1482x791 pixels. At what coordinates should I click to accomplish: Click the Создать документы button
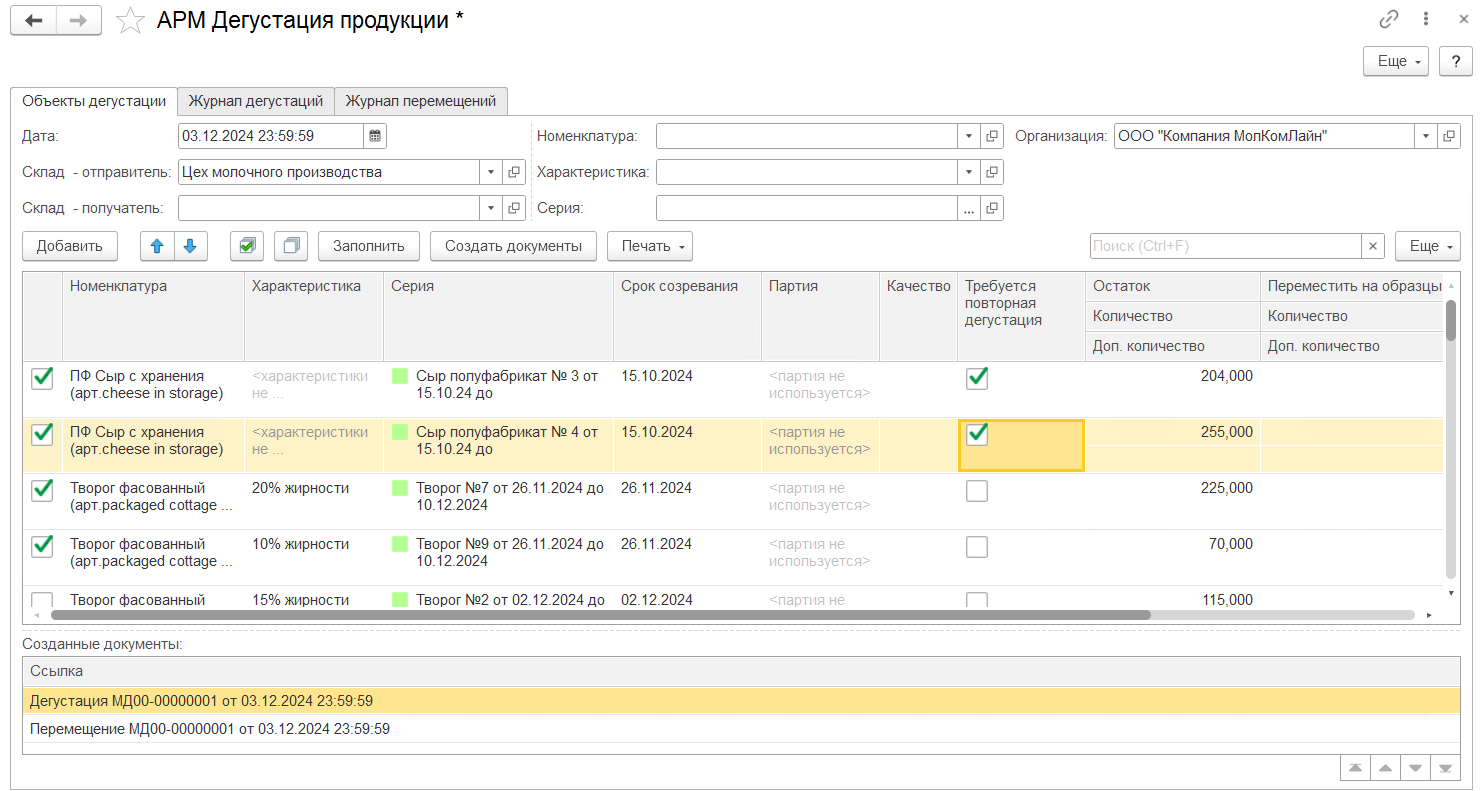(x=513, y=246)
